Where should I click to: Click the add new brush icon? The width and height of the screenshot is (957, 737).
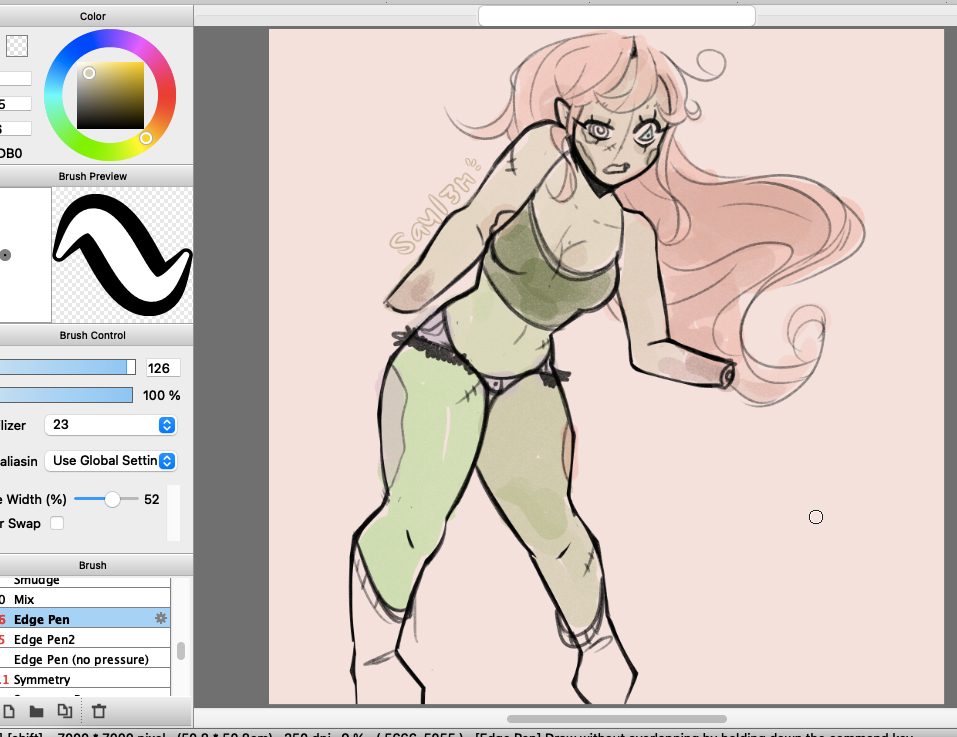(9, 711)
